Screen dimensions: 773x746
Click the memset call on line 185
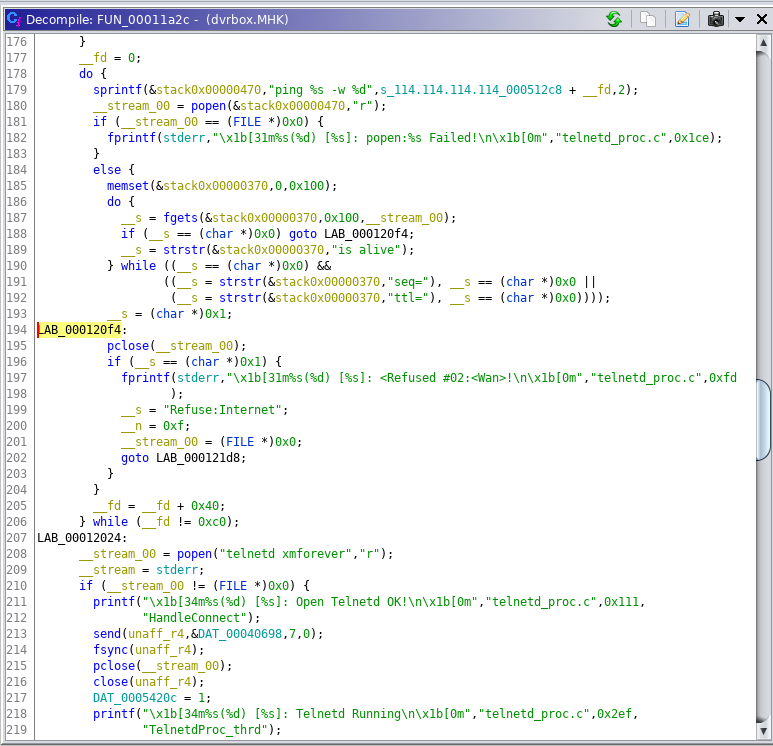coord(128,186)
